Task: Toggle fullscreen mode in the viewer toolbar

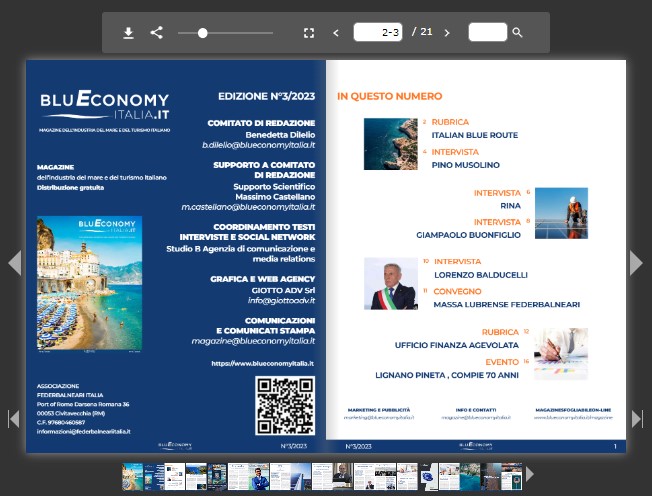Action: [309, 33]
